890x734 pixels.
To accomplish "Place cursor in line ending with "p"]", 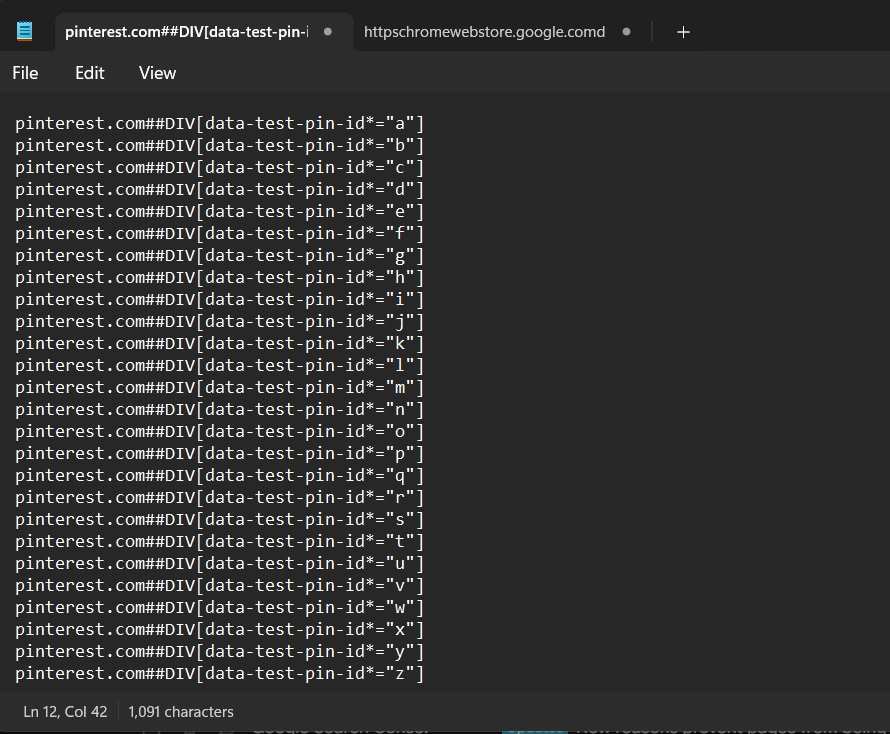I will tap(219, 454).
